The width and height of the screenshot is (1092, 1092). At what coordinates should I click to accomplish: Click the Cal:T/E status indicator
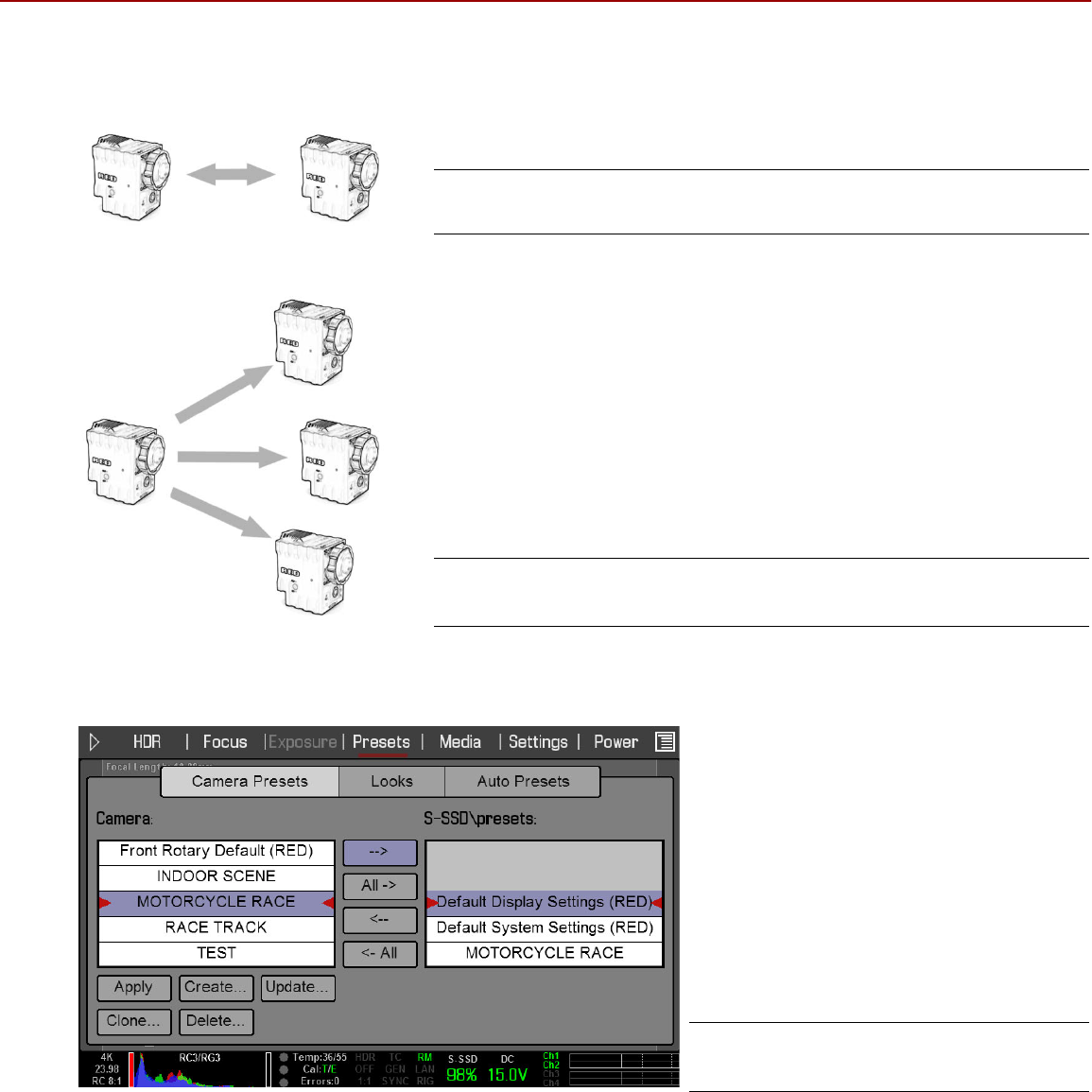[319, 1069]
